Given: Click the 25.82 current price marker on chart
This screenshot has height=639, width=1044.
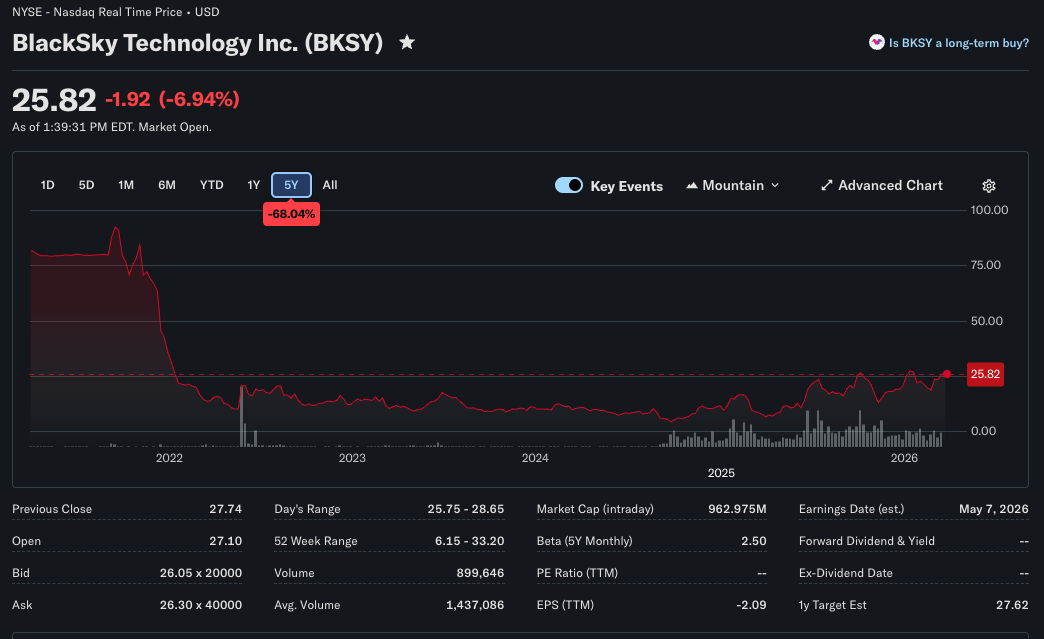Looking at the screenshot, I should 985,374.
